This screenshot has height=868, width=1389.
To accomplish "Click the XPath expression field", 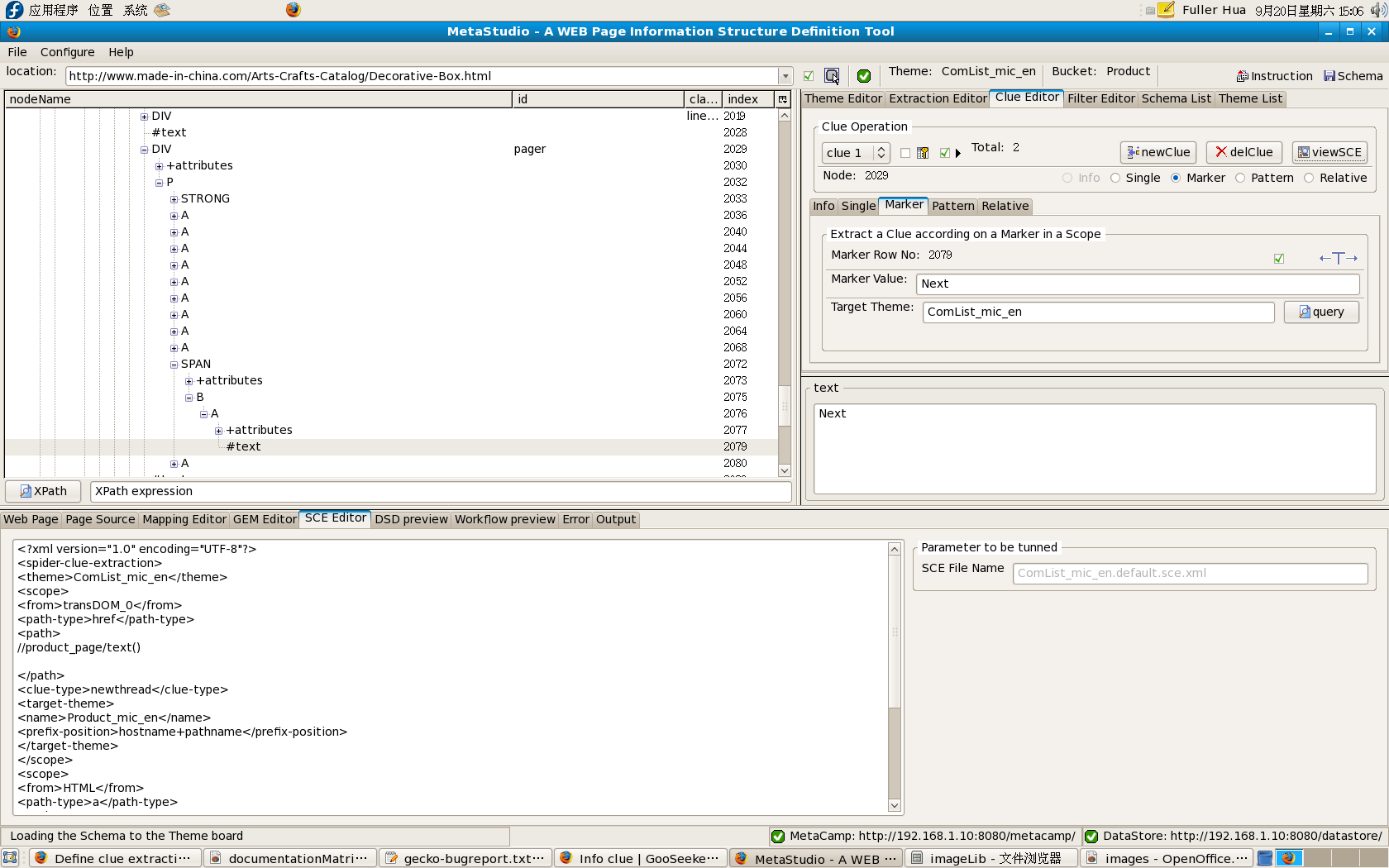I will 441,491.
